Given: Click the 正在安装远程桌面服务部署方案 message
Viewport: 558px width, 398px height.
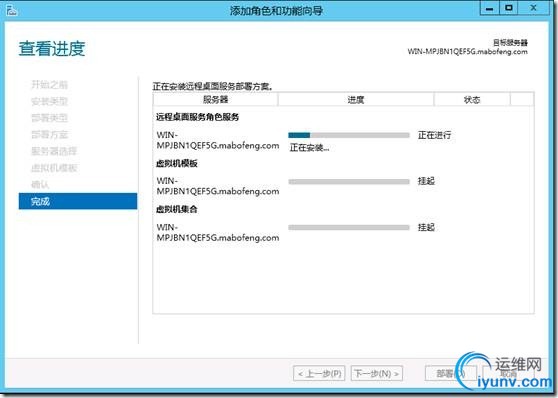Looking at the screenshot, I should coord(213,86).
